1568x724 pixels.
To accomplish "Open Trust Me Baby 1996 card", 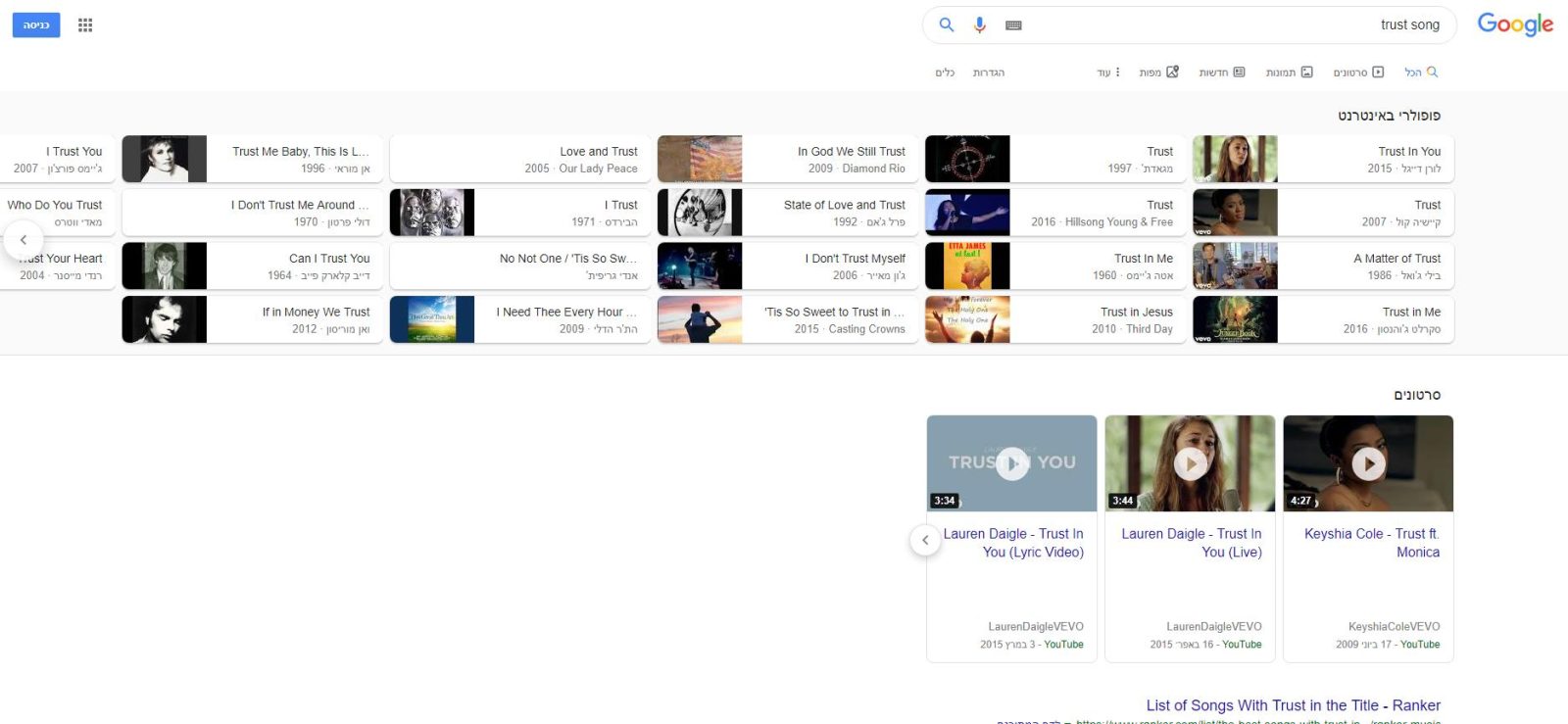I will pos(253,159).
